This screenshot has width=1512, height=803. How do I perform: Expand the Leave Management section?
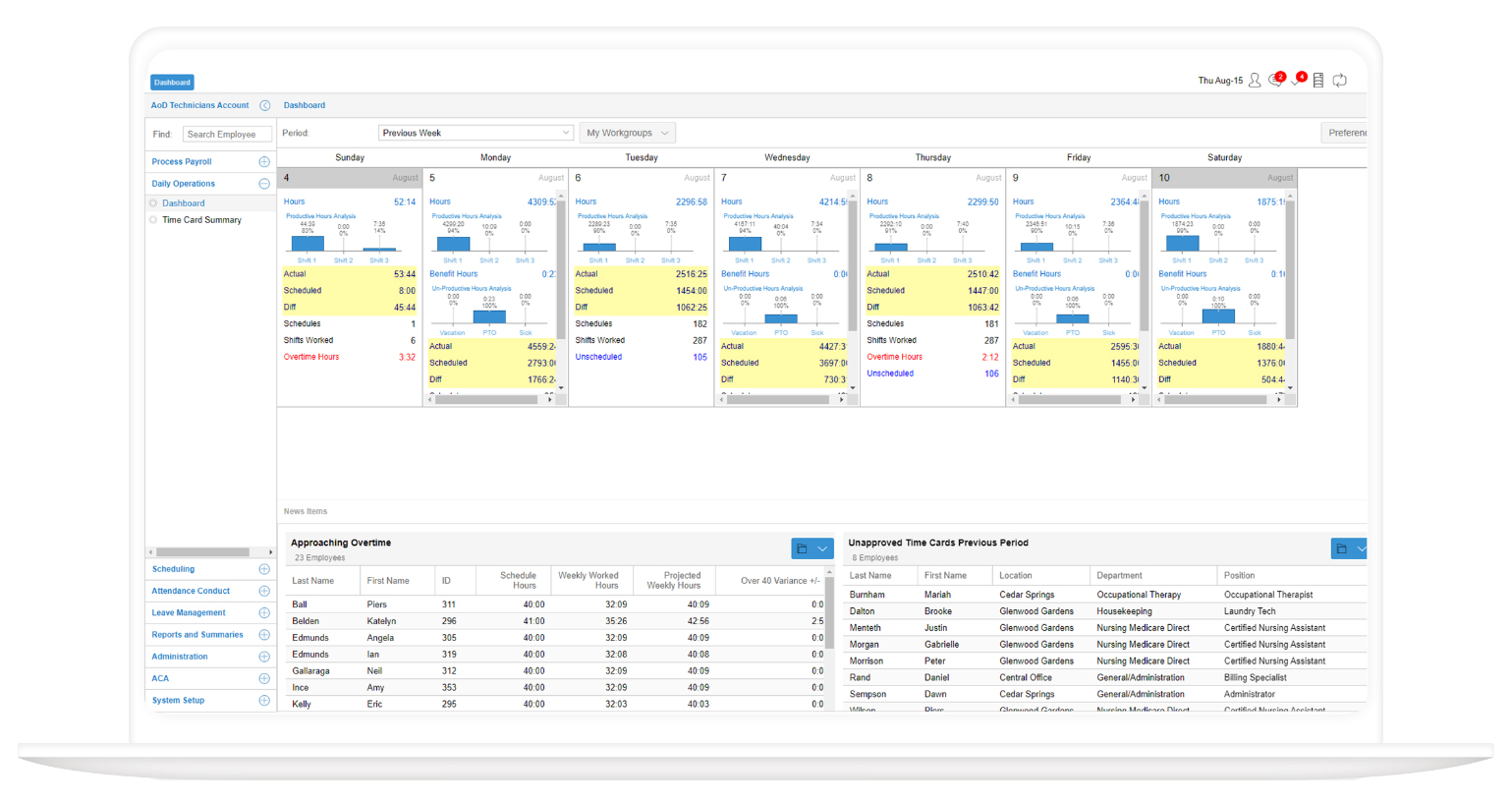(264, 612)
